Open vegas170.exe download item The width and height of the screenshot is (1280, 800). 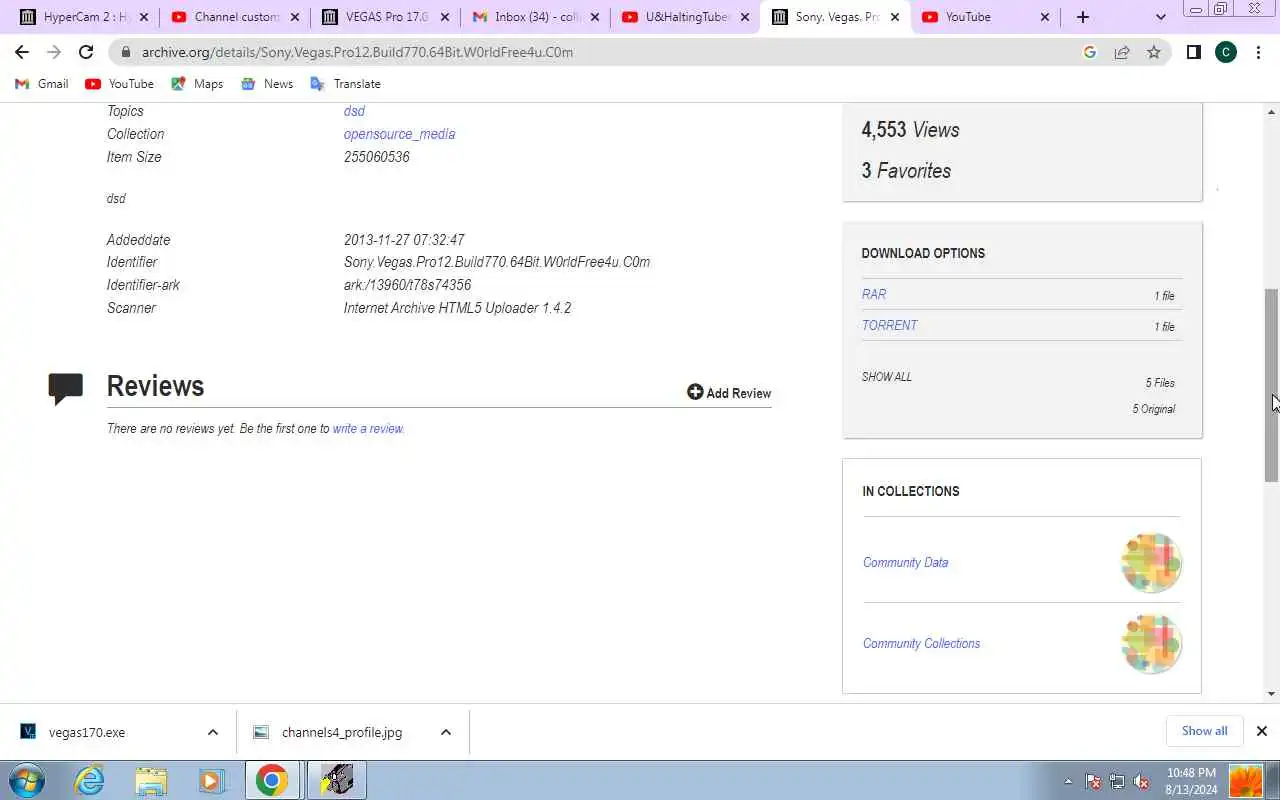click(87, 732)
